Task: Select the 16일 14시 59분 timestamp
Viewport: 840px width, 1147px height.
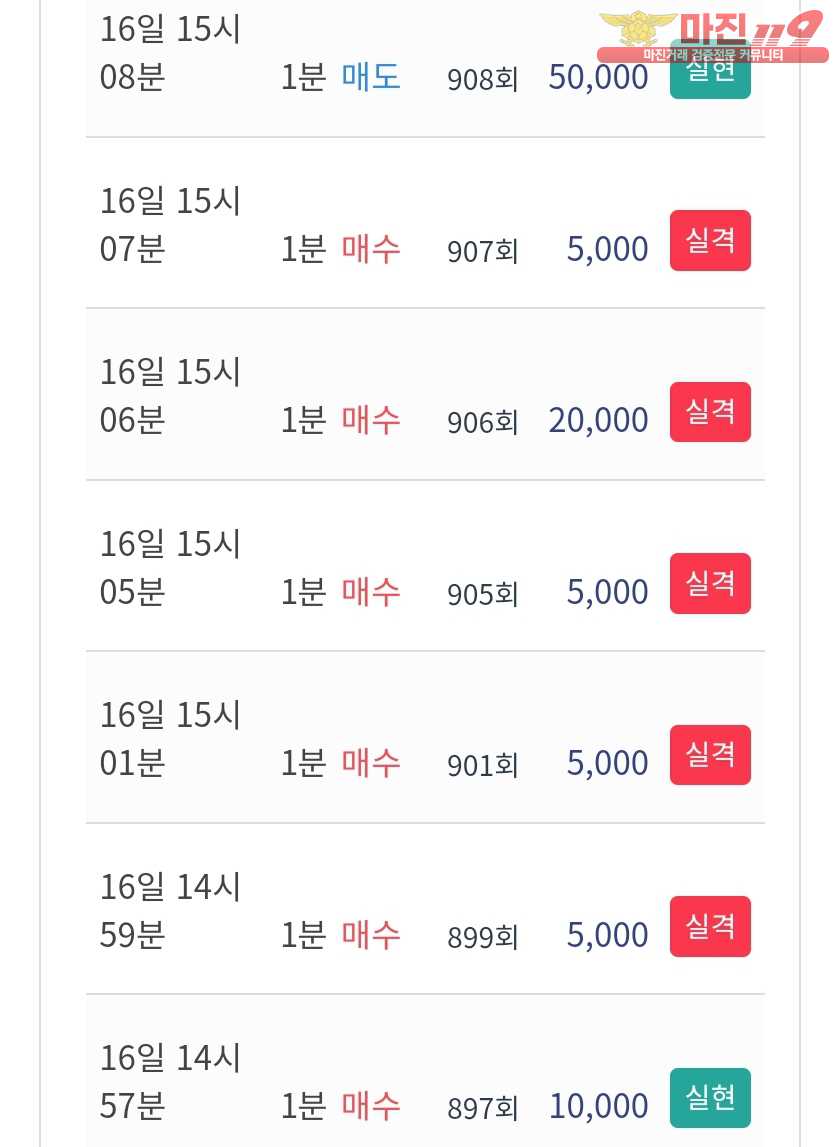Action: click(170, 911)
